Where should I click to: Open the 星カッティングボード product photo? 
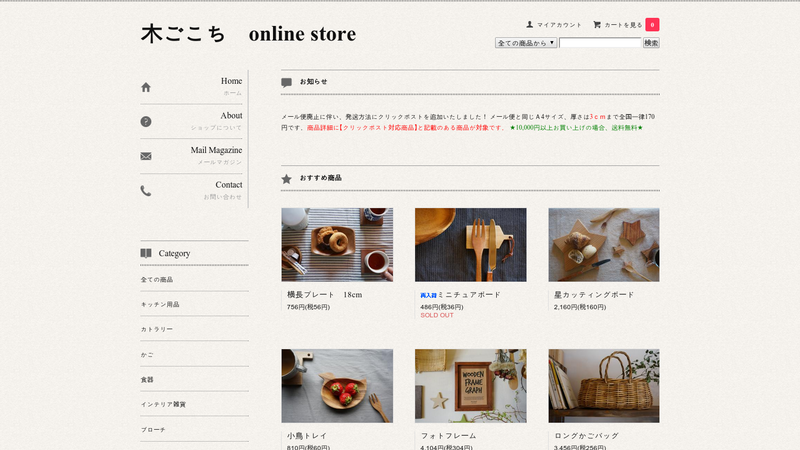point(604,245)
